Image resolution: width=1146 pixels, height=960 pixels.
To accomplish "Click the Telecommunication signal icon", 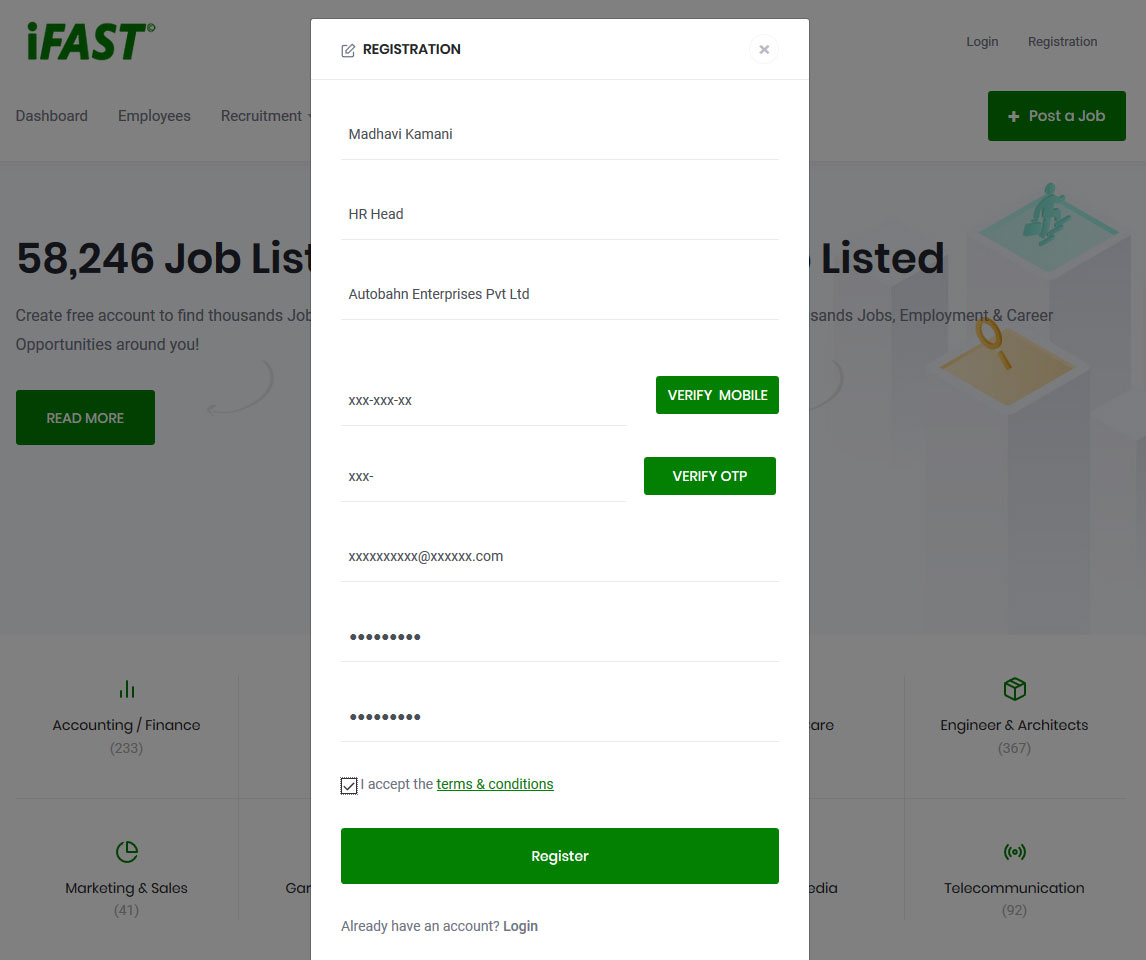I will (x=1014, y=851).
